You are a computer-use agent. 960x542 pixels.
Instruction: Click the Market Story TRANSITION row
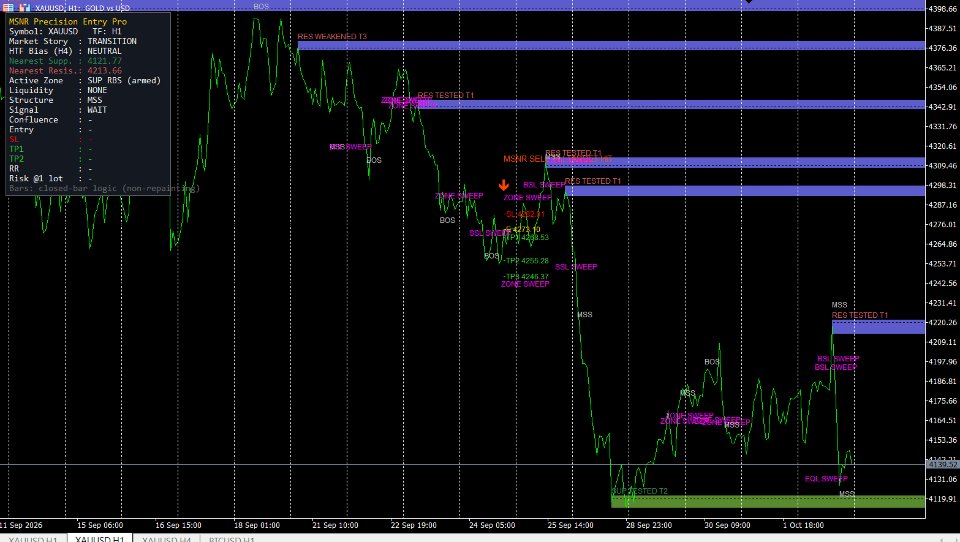73,41
